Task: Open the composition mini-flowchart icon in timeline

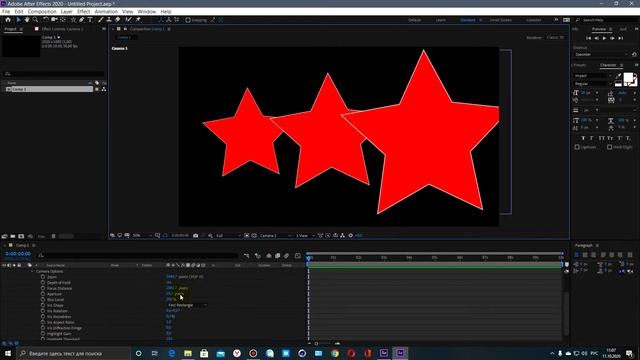Action: coord(247,256)
